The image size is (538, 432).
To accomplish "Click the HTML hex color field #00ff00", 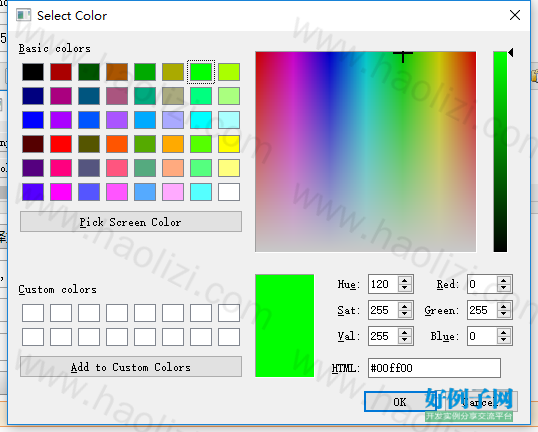I will [x=434, y=368].
